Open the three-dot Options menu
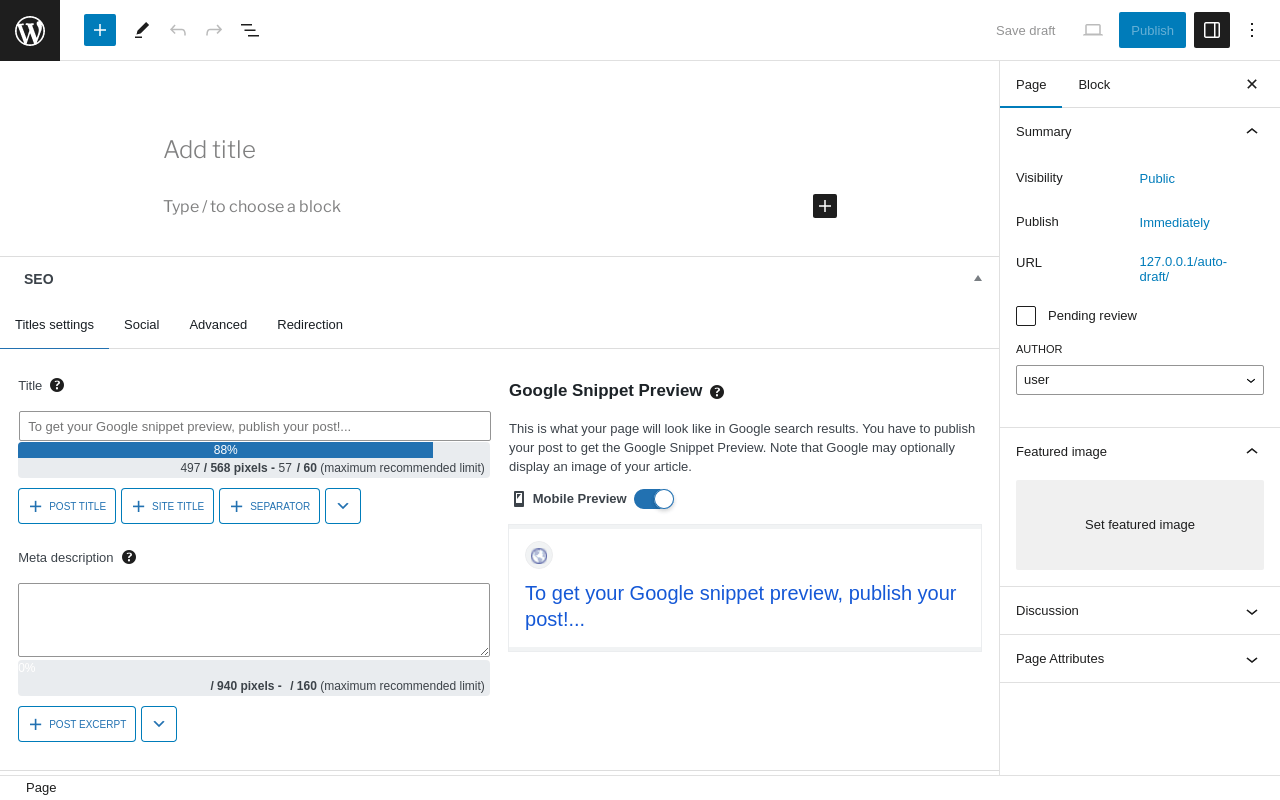The height and width of the screenshot is (800, 1280). 1252,30
